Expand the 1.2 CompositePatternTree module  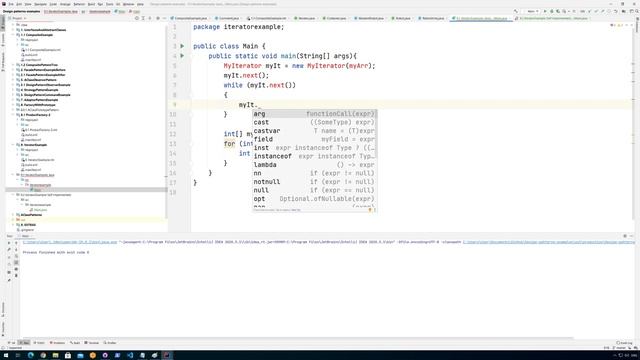coord(13,65)
